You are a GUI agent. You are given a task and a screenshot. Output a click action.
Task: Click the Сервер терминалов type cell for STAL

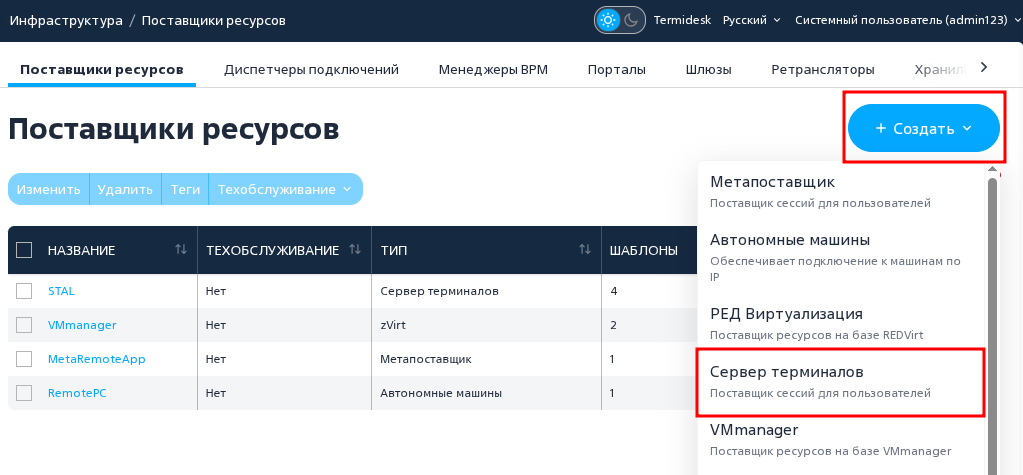point(439,291)
